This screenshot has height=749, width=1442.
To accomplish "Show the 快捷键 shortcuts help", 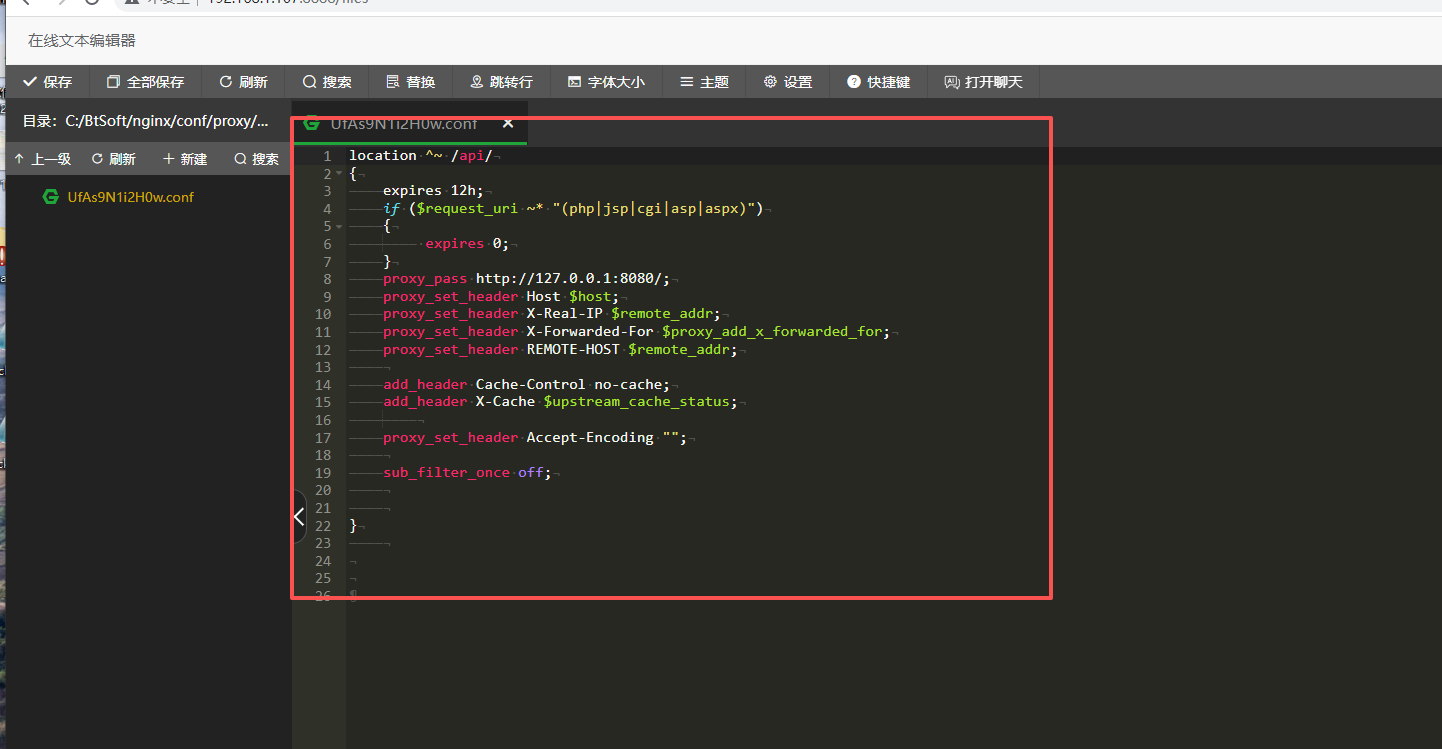I will click(x=878, y=82).
